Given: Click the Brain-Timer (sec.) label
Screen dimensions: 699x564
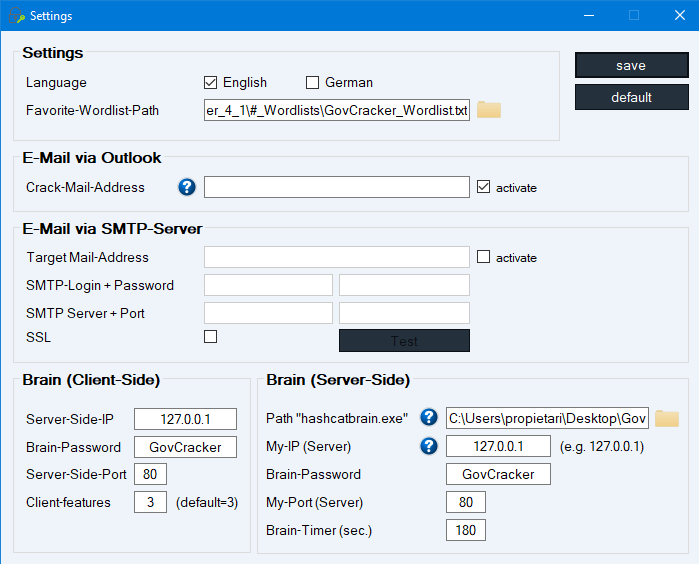Looking at the screenshot, I should coord(319,531).
